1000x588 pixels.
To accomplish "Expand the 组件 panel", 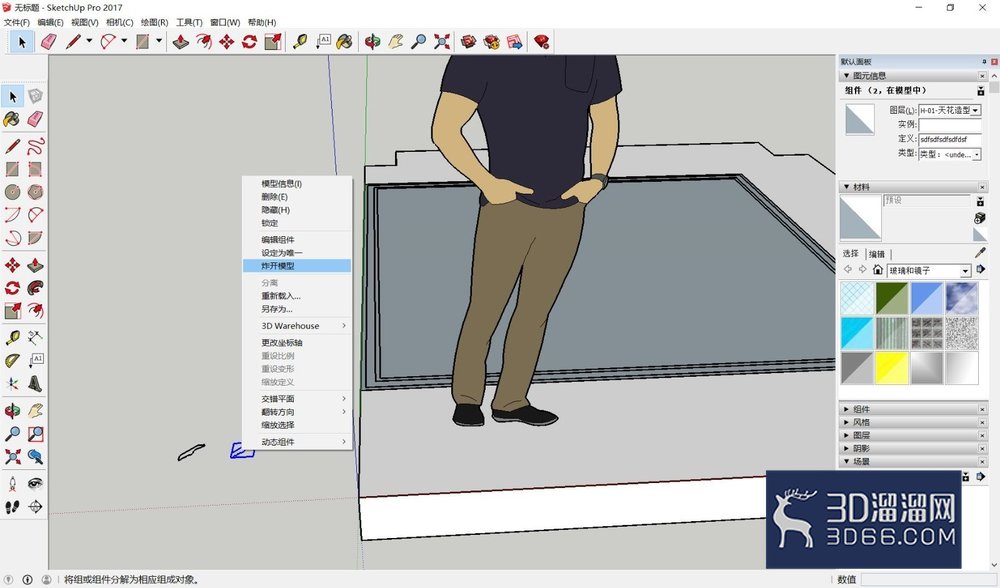I will 847,409.
